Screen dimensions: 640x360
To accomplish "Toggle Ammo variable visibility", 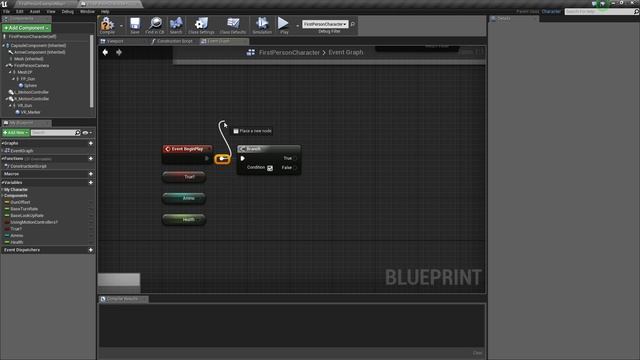I will 91,236.
